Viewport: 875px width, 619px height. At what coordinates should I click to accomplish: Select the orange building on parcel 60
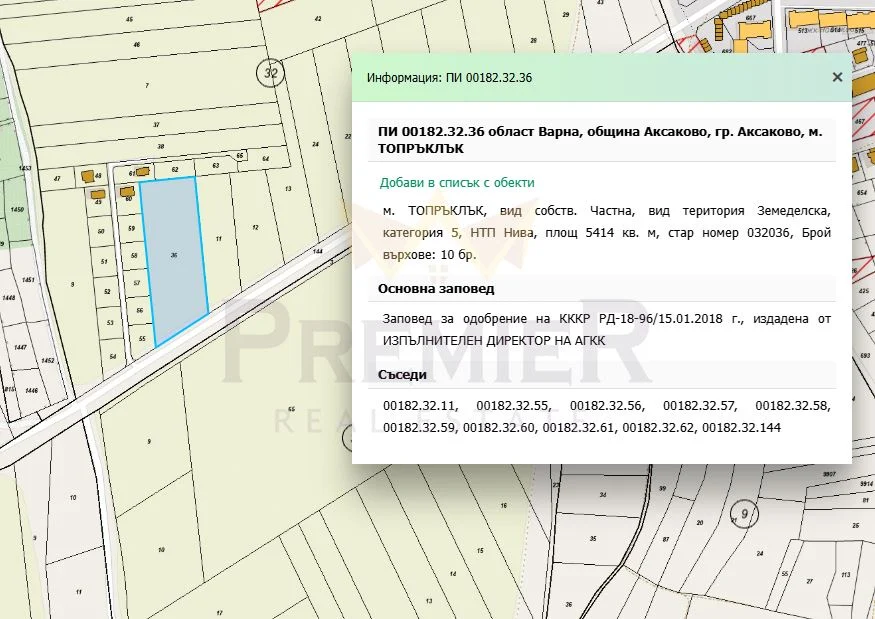click(127, 190)
